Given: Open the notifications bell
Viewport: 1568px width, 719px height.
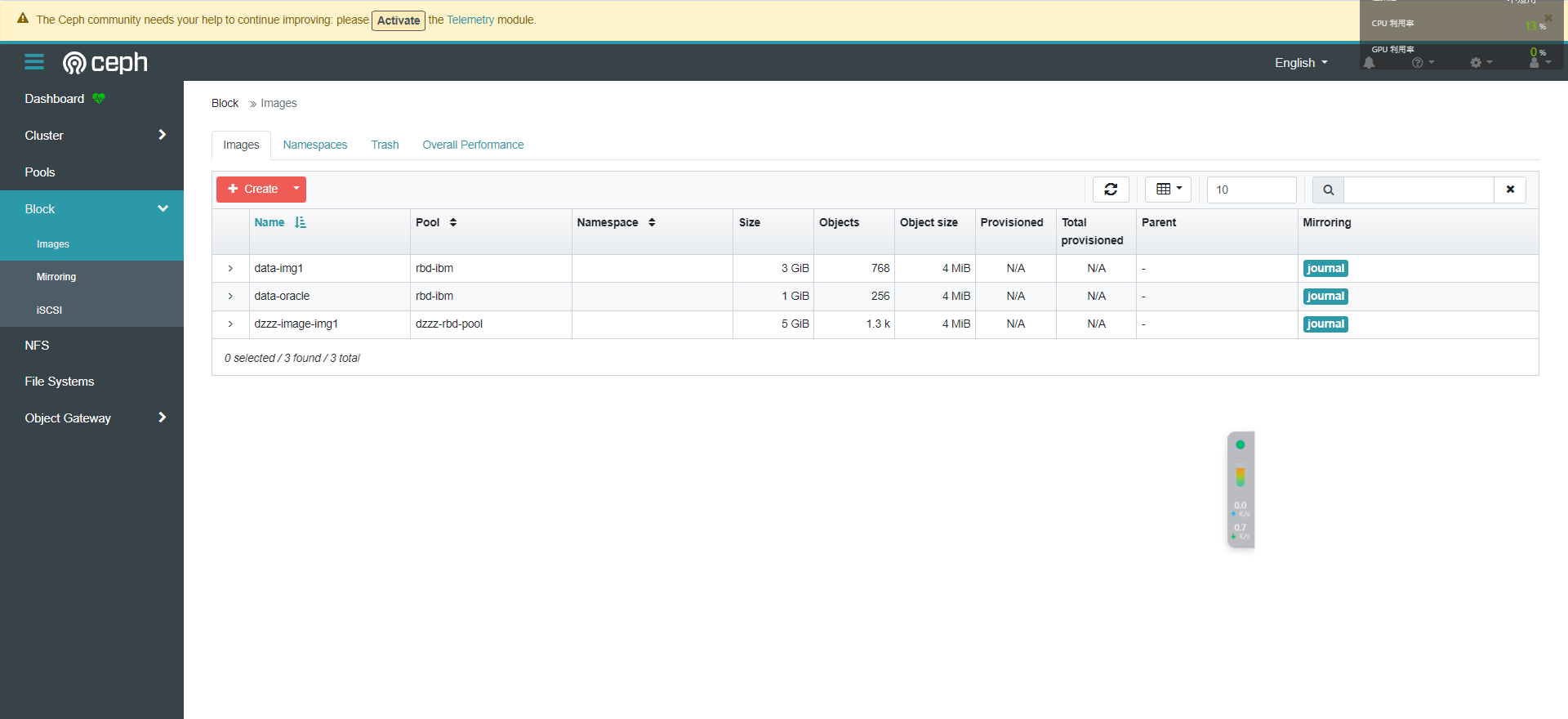Looking at the screenshot, I should tap(1370, 63).
